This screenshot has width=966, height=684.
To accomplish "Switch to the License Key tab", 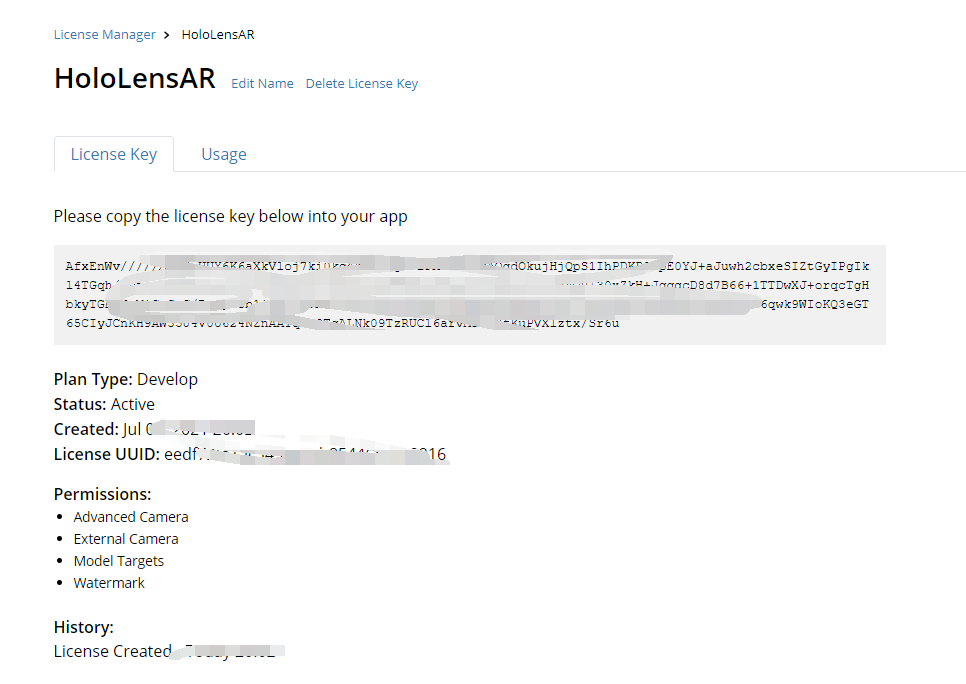I will coord(114,154).
